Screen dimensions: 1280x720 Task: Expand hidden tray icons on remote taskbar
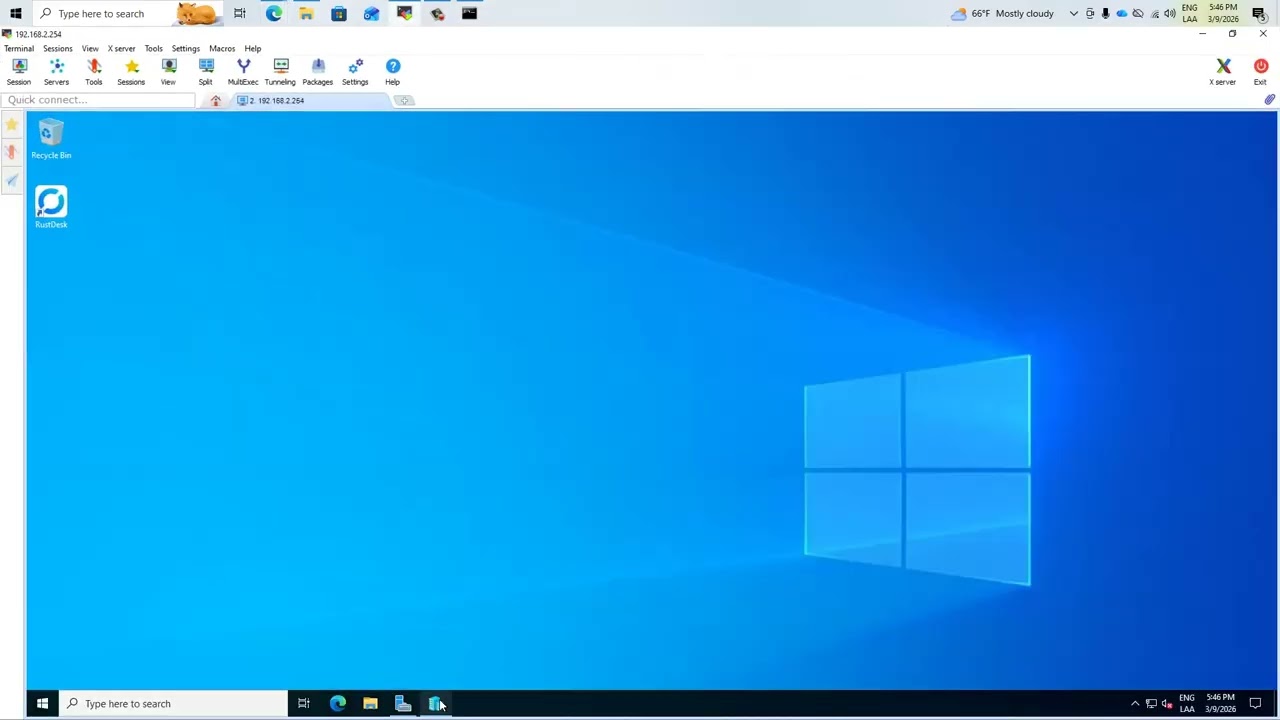(1135, 704)
